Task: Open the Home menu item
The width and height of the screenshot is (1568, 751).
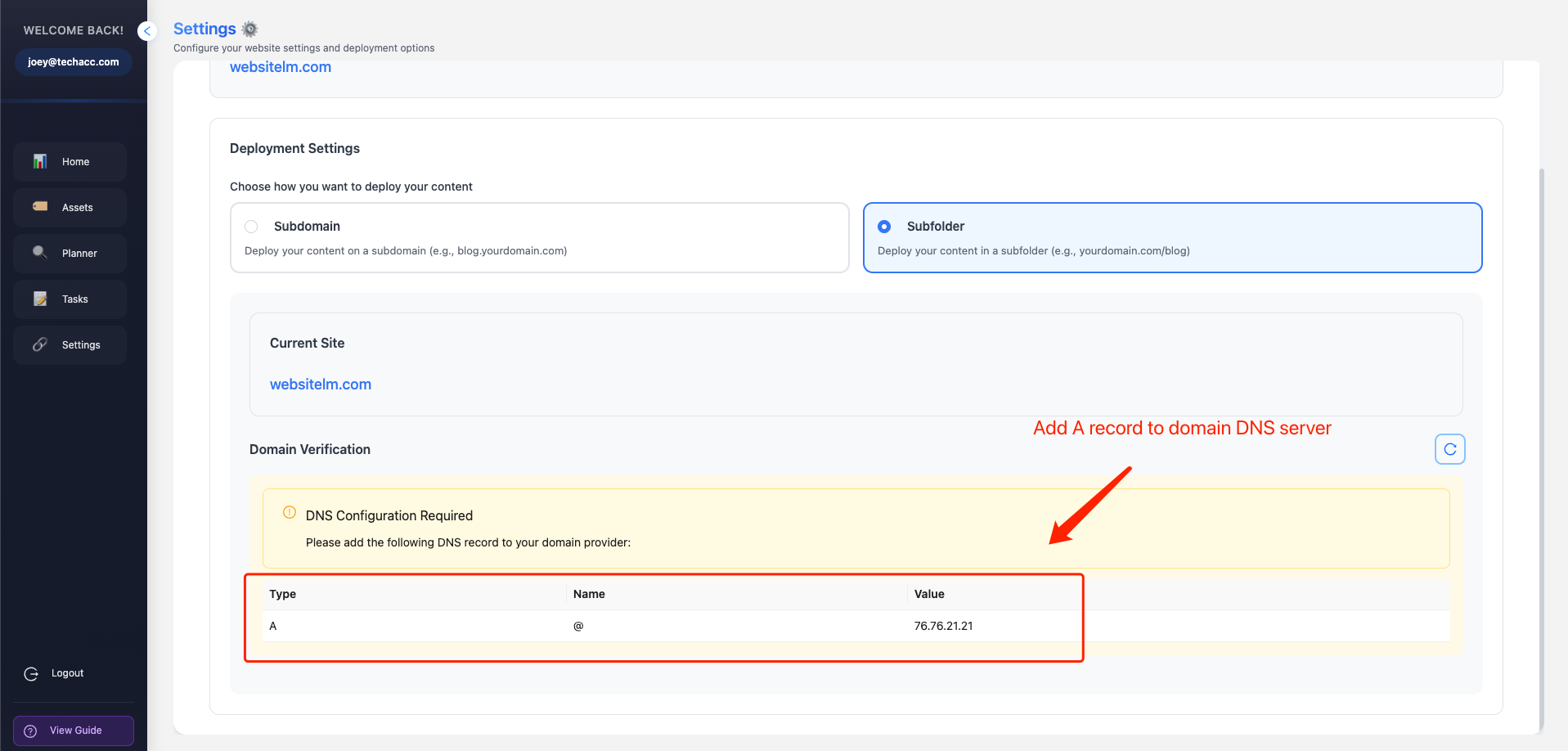Action: pos(70,162)
